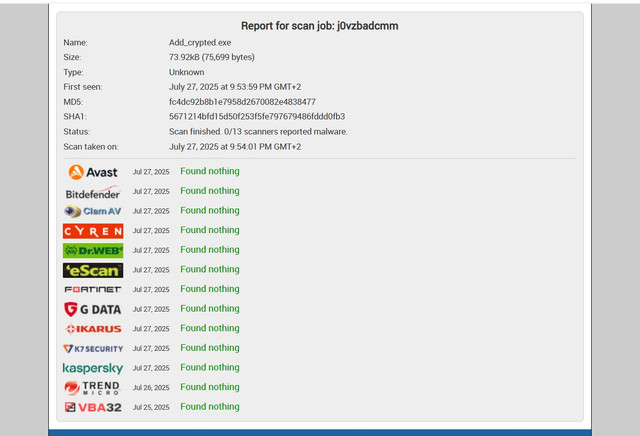Click the 'Status:' field label
The image size is (640, 436).
pos(77,131)
